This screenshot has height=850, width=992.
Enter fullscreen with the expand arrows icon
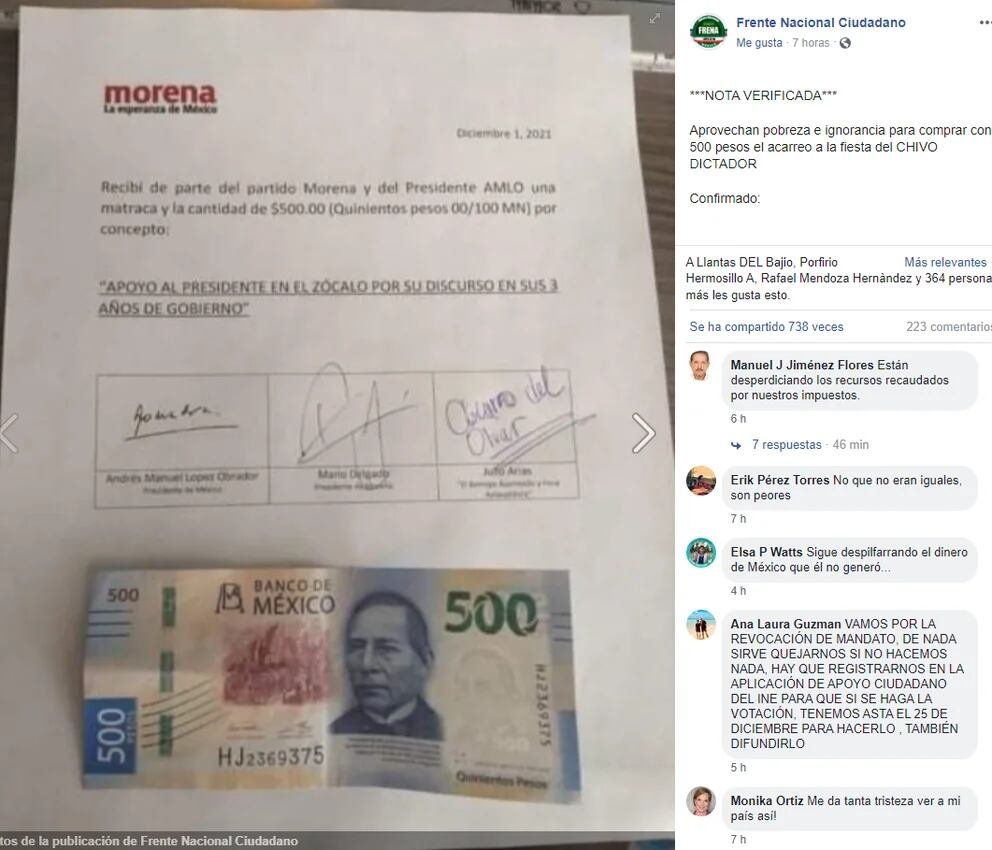[655, 18]
